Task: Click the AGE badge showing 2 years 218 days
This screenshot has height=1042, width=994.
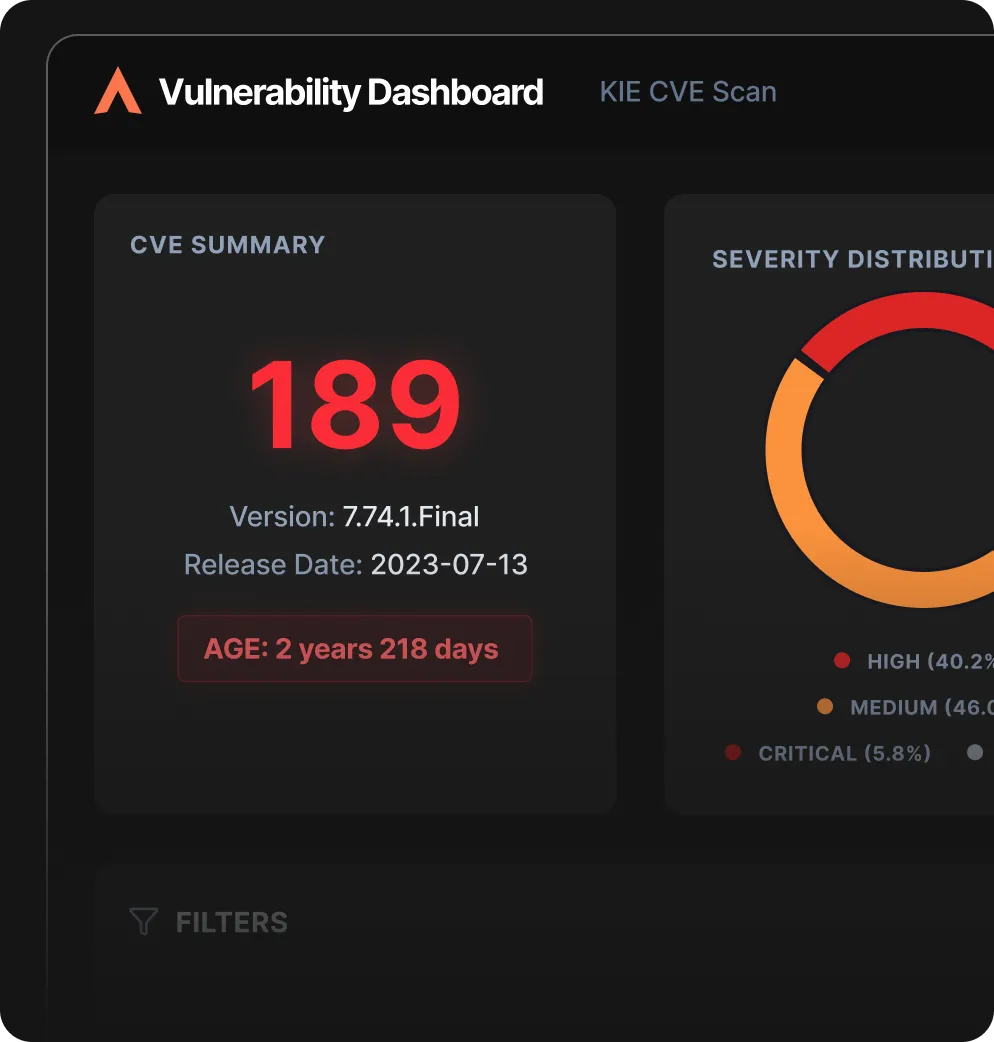Action: click(355, 648)
